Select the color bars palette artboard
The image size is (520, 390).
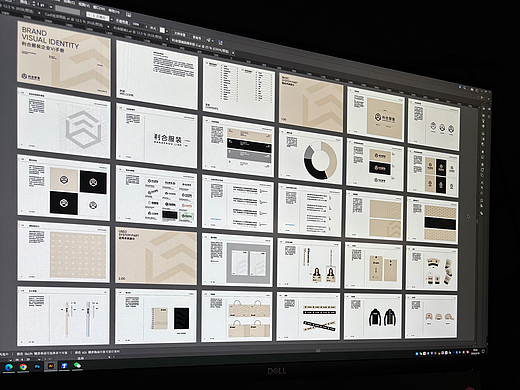pos(238,147)
